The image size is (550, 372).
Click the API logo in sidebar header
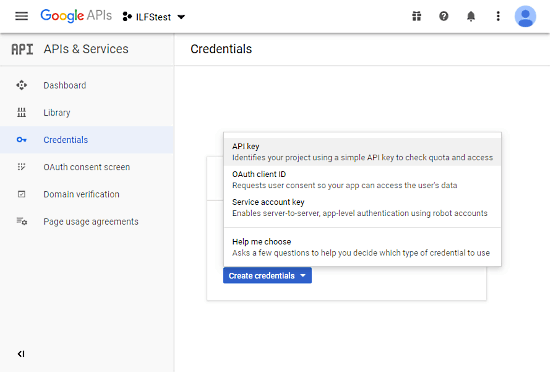[x=22, y=49]
